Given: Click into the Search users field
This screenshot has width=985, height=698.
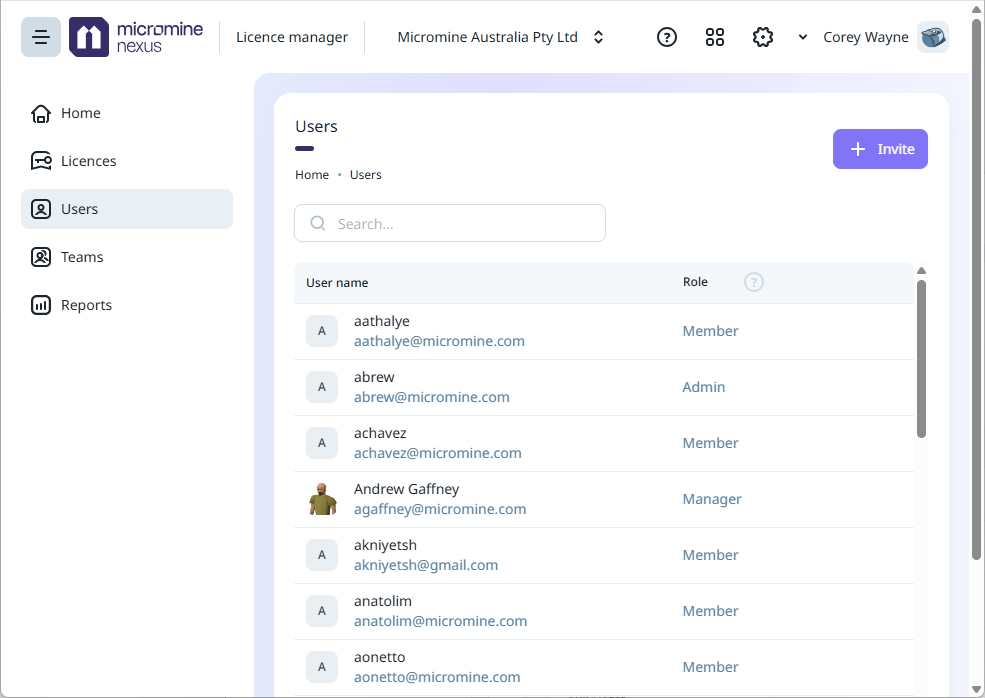Looking at the screenshot, I should point(460,224).
